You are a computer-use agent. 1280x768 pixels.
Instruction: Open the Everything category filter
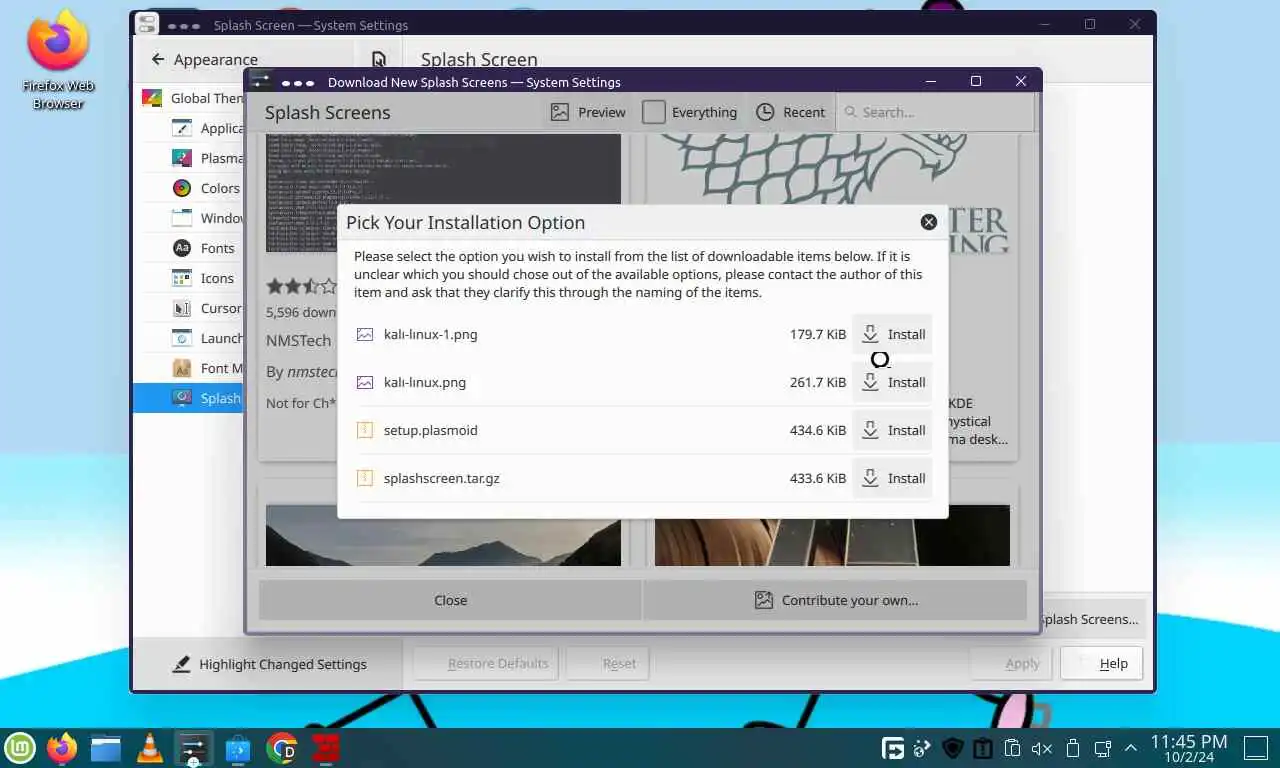[x=690, y=112]
